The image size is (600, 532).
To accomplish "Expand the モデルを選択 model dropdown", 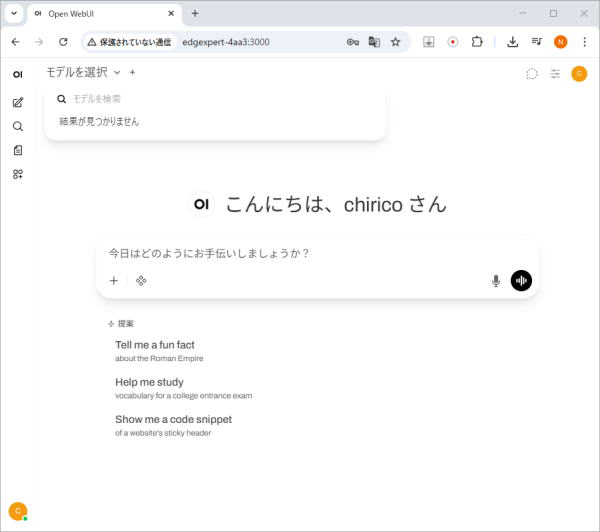I will coord(83,72).
